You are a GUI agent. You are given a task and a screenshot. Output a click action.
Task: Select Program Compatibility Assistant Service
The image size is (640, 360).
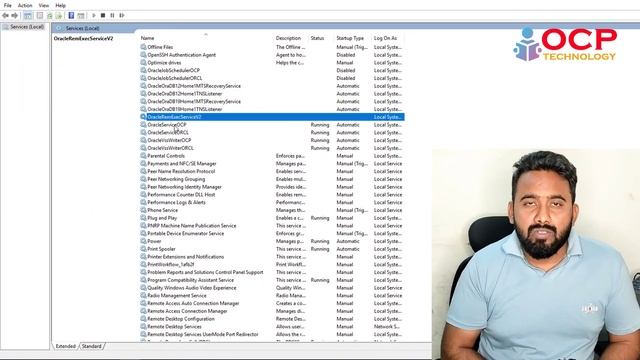click(190, 280)
